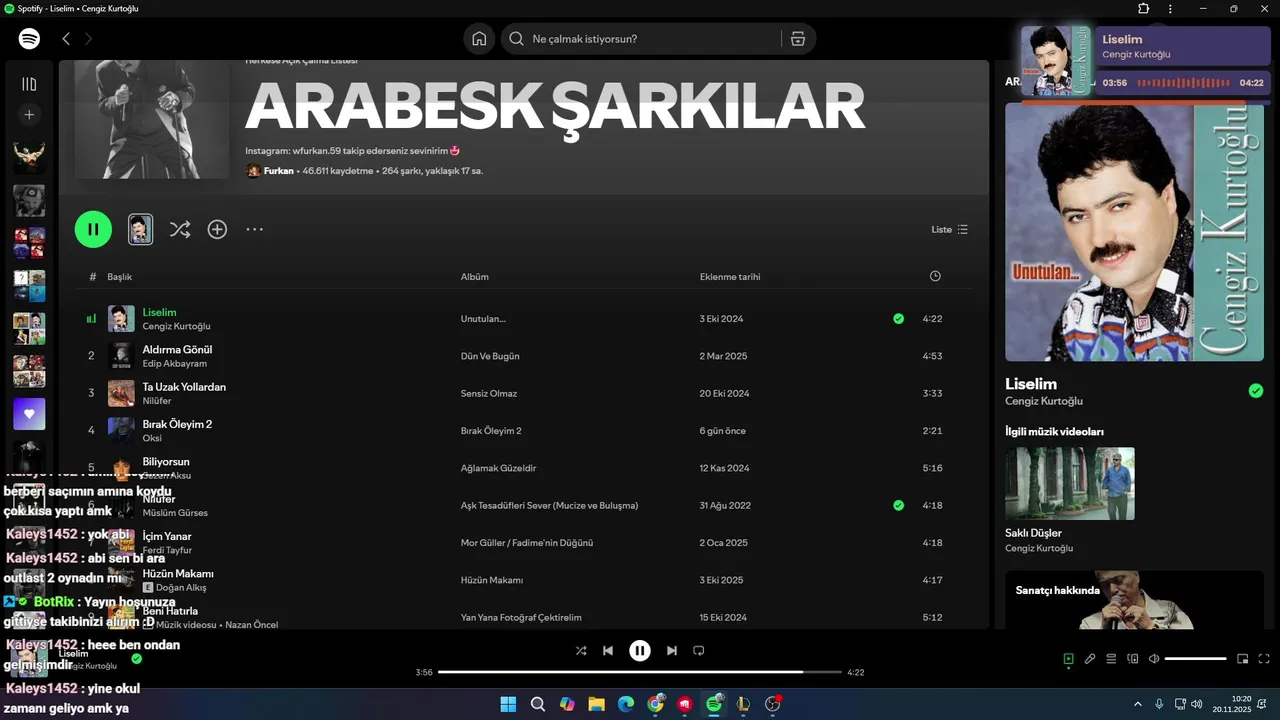The image size is (1280, 720).
Task: Open the connect to device icon
Action: (x=1133, y=659)
